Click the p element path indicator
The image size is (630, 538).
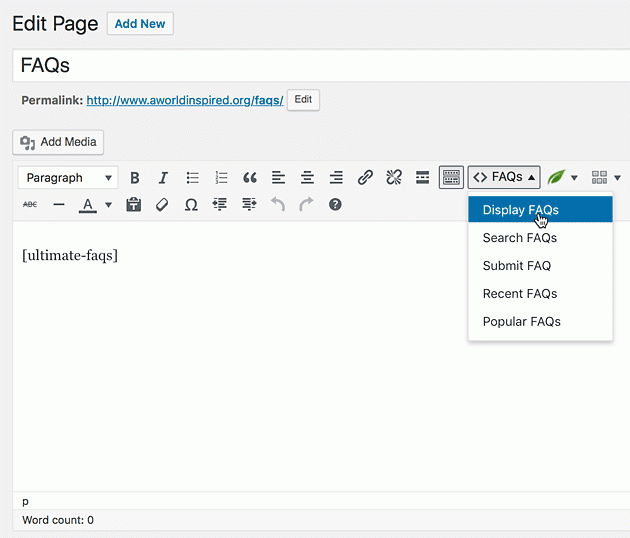pyautogui.click(x=25, y=501)
